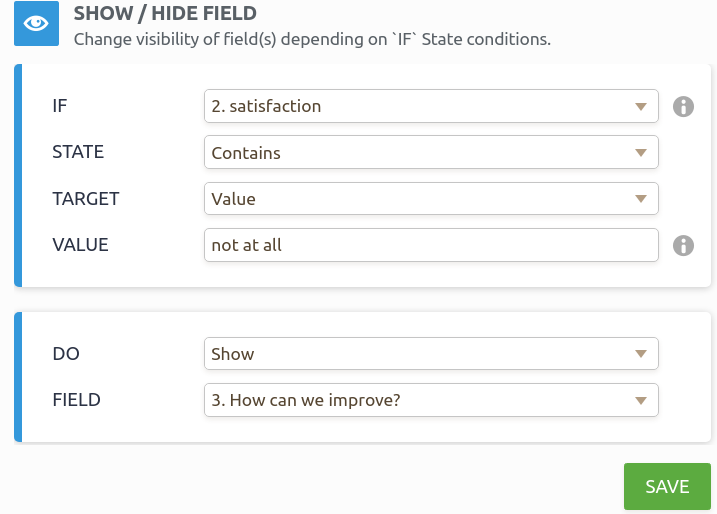Click the STATE label text
Screen dimensions: 717x514
click(78, 153)
